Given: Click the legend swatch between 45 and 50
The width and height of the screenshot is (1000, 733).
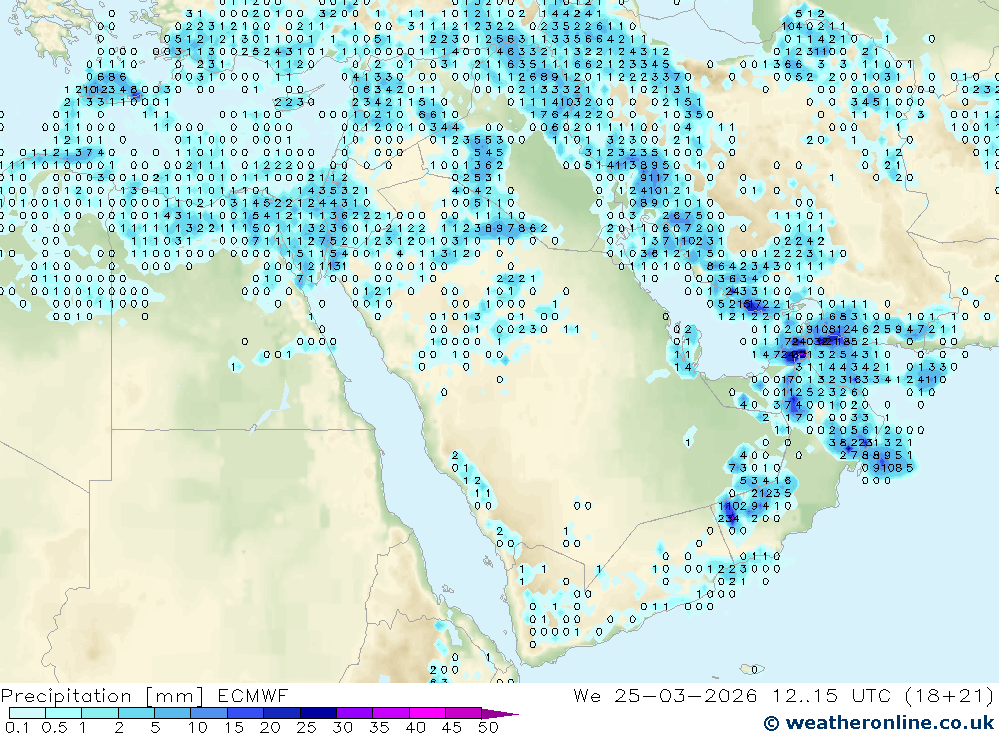Looking at the screenshot, I should pos(464,713).
